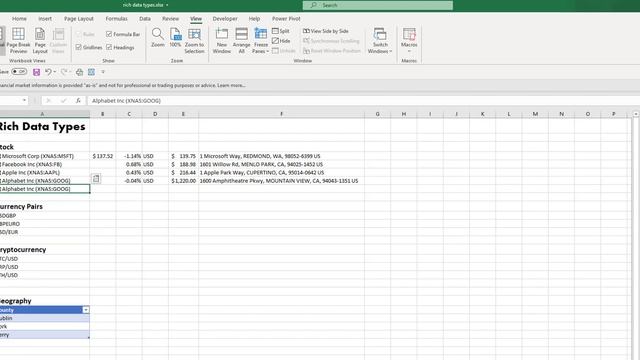
Task: Click the Save icon in quick access toolbar
Action: (x=36, y=72)
